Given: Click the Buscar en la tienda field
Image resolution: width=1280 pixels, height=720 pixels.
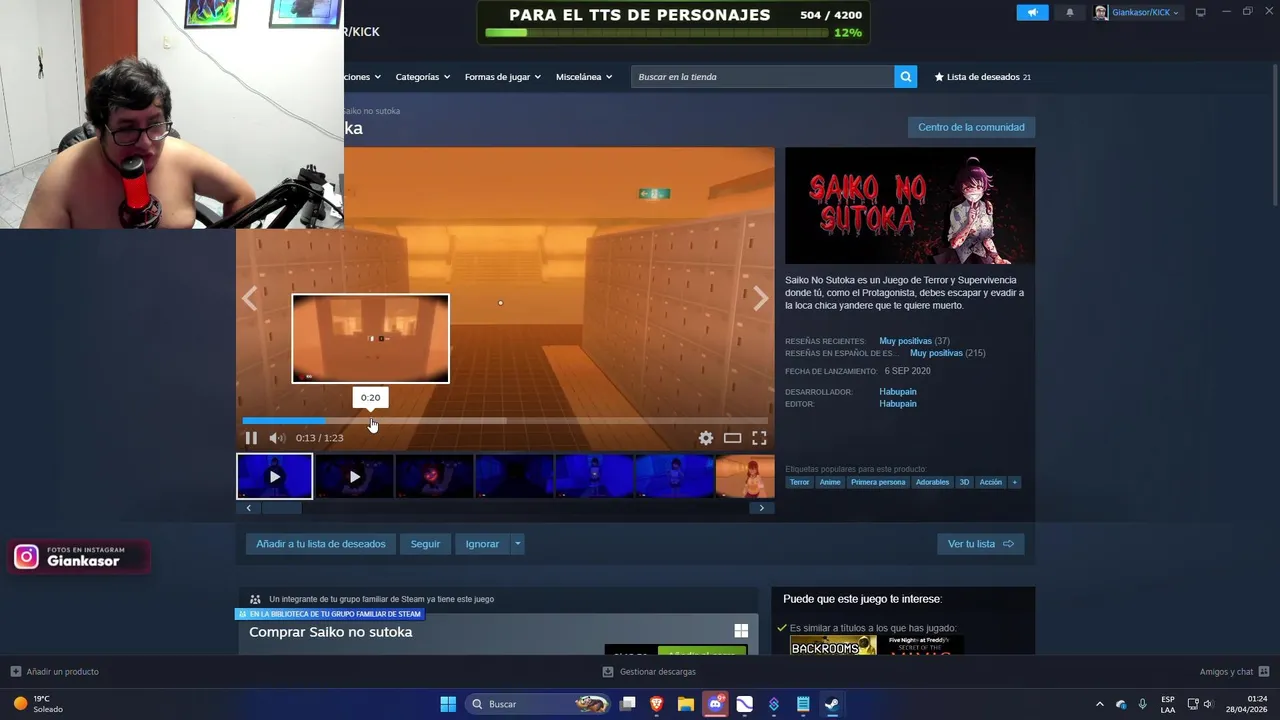Looking at the screenshot, I should coord(762,77).
